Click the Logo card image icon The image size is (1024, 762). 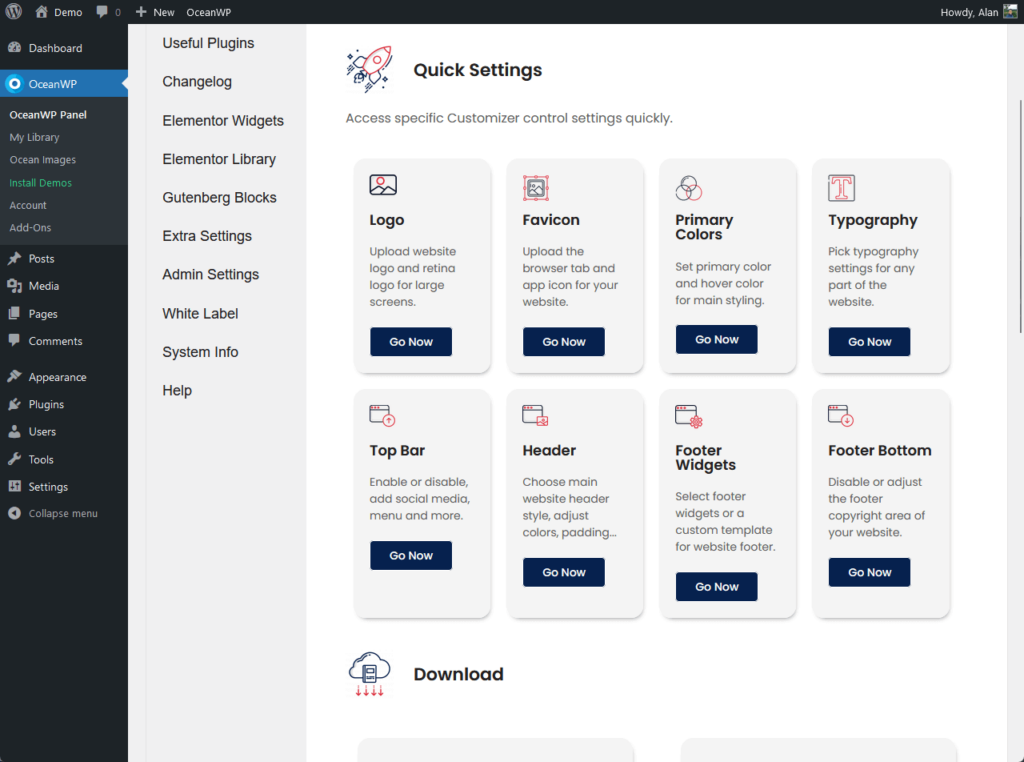coord(383,185)
